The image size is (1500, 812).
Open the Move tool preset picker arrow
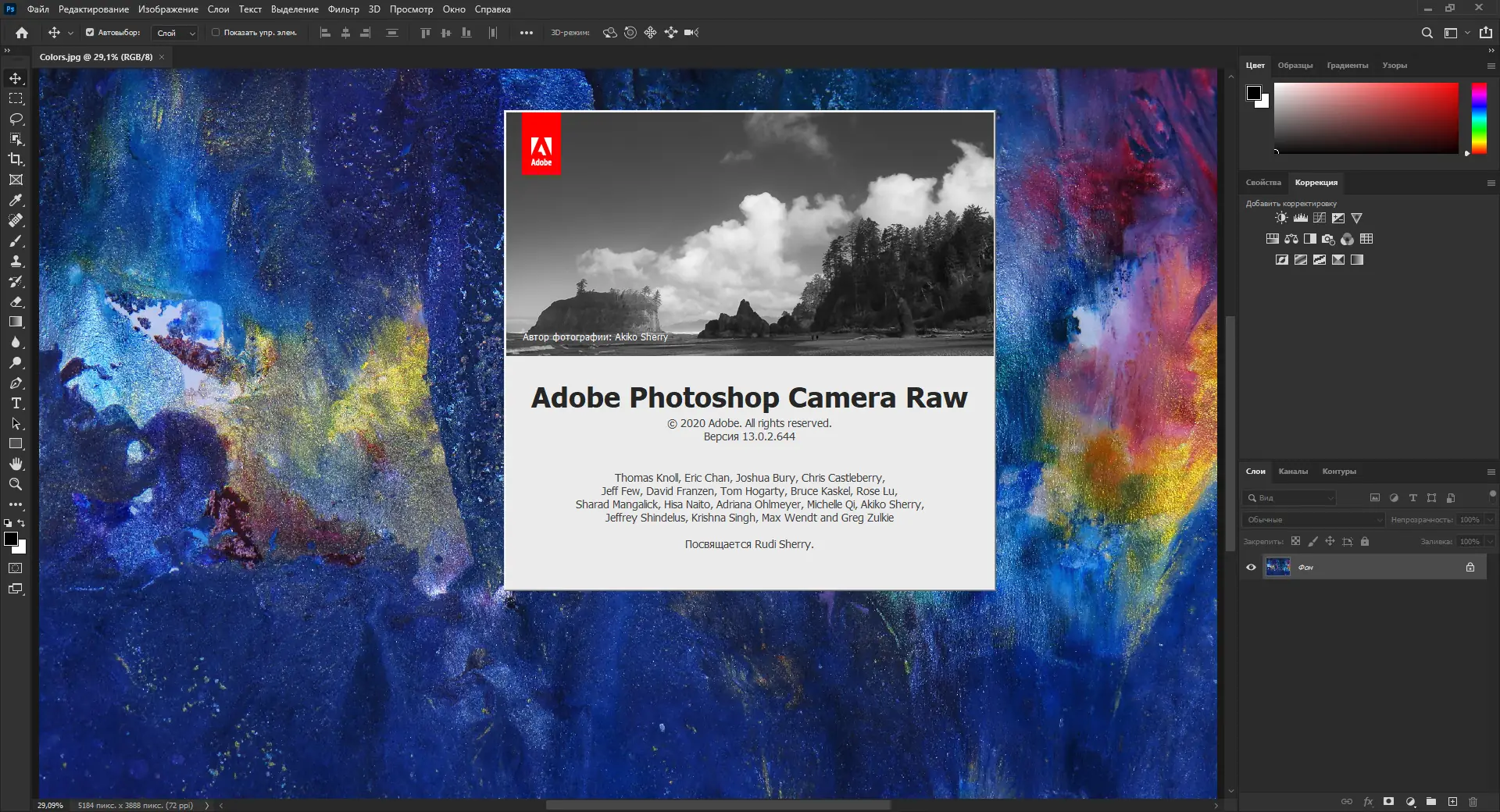[x=70, y=33]
